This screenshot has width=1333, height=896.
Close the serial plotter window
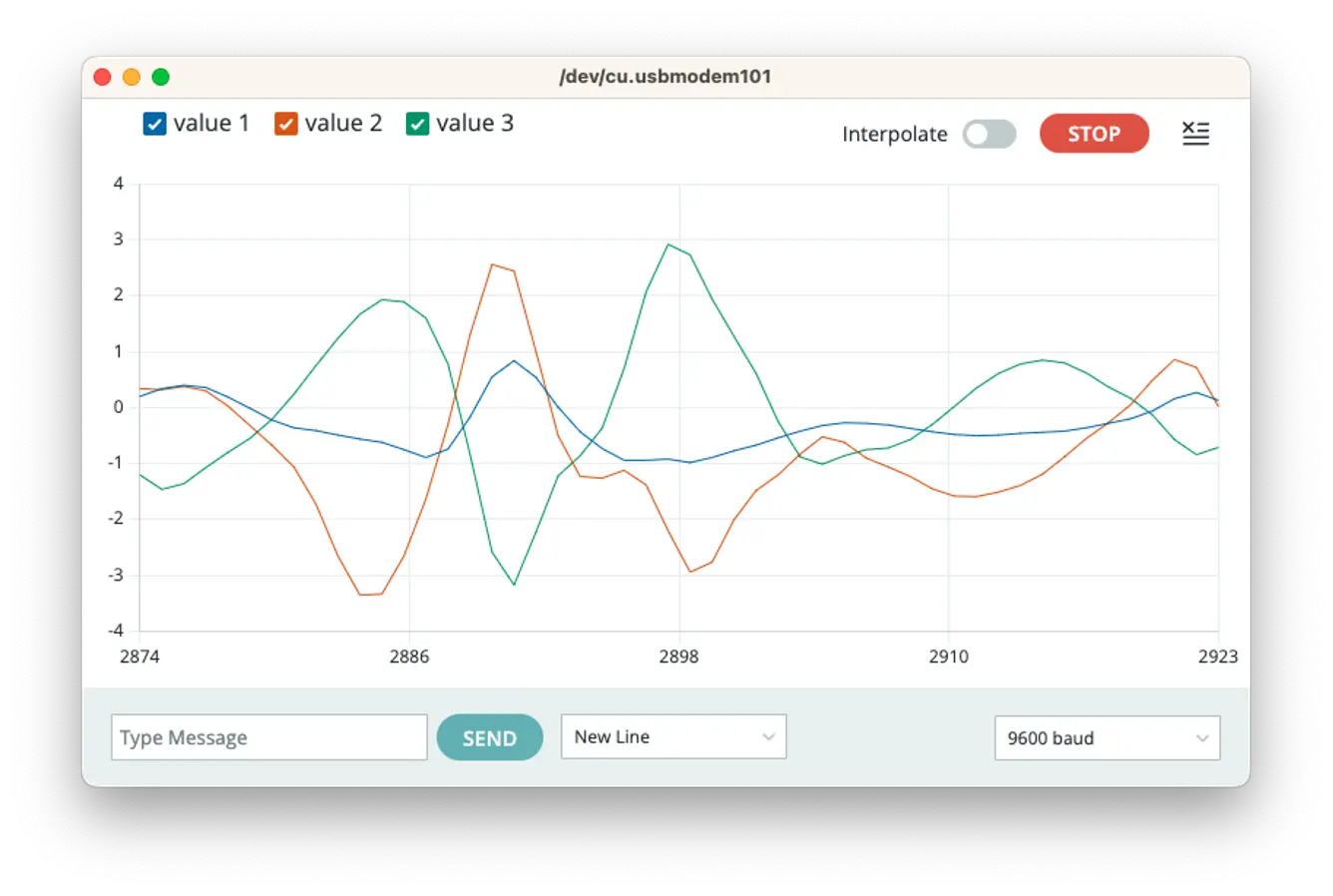pyautogui.click(x=102, y=77)
